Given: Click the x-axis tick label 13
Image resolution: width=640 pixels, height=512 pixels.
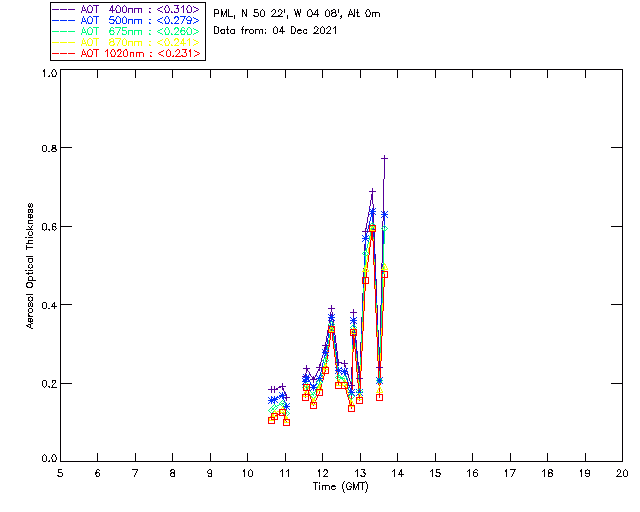Looking at the screenshot, I should pos(360,473).
